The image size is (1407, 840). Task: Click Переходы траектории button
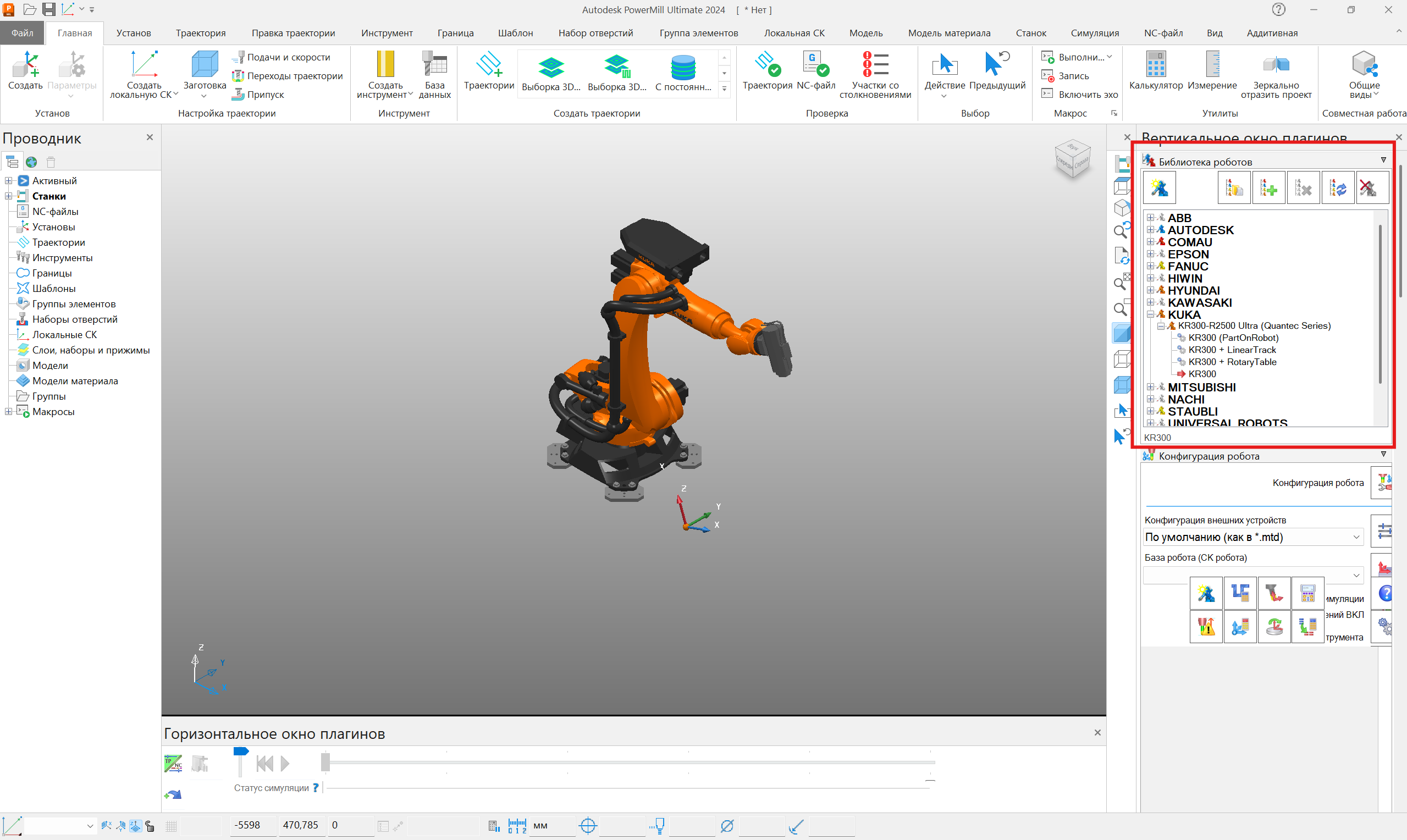(x=288, y=76)
